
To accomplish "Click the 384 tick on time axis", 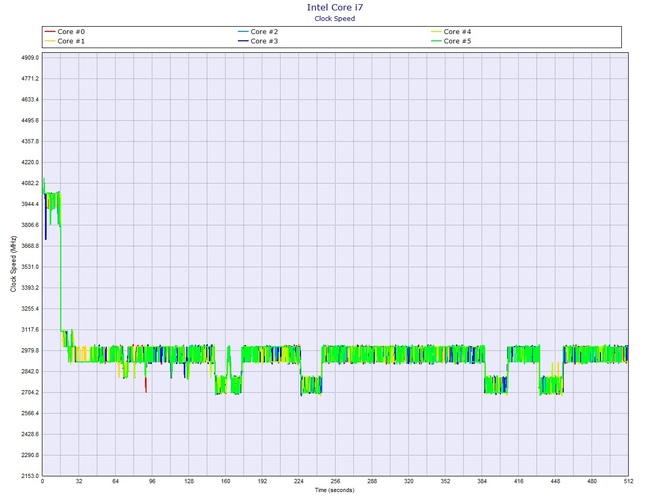I will pos(482,481).
